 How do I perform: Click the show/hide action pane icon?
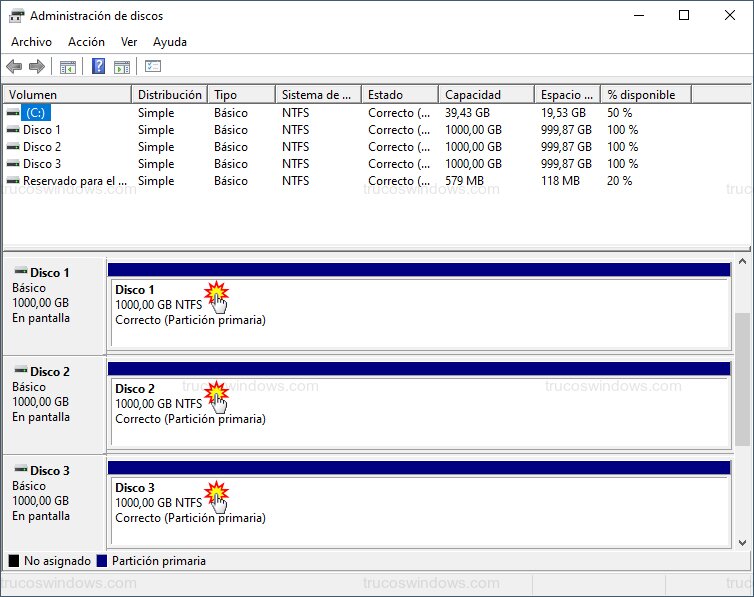click(x=122, y=67)
